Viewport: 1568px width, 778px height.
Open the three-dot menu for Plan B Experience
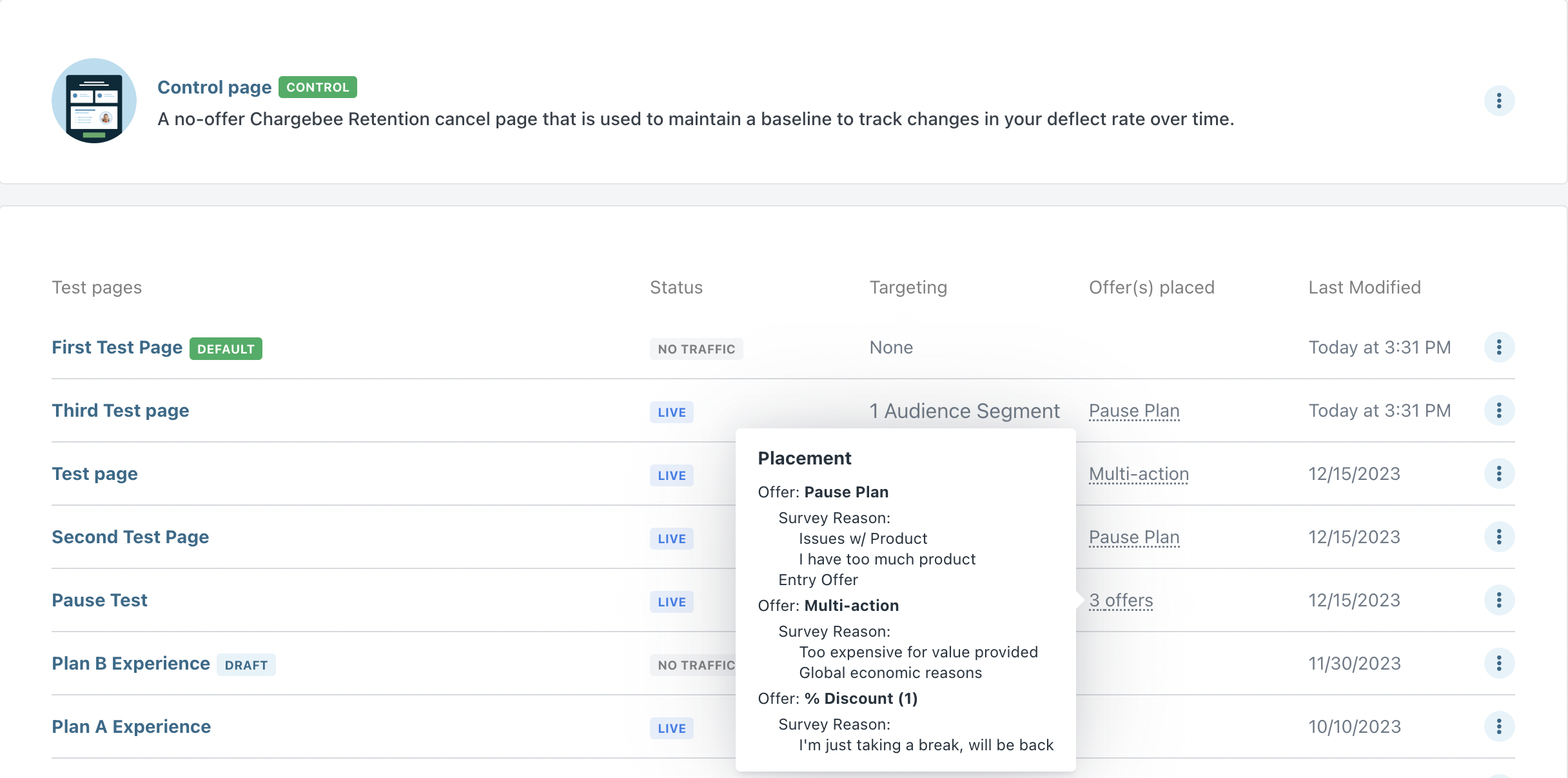[x=1498, y=664]
